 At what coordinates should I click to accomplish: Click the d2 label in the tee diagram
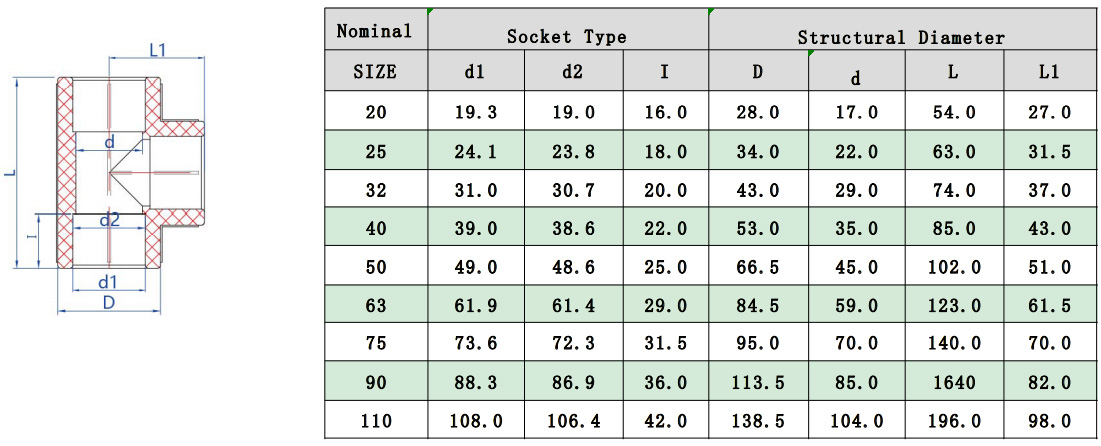tap(108, 220)
